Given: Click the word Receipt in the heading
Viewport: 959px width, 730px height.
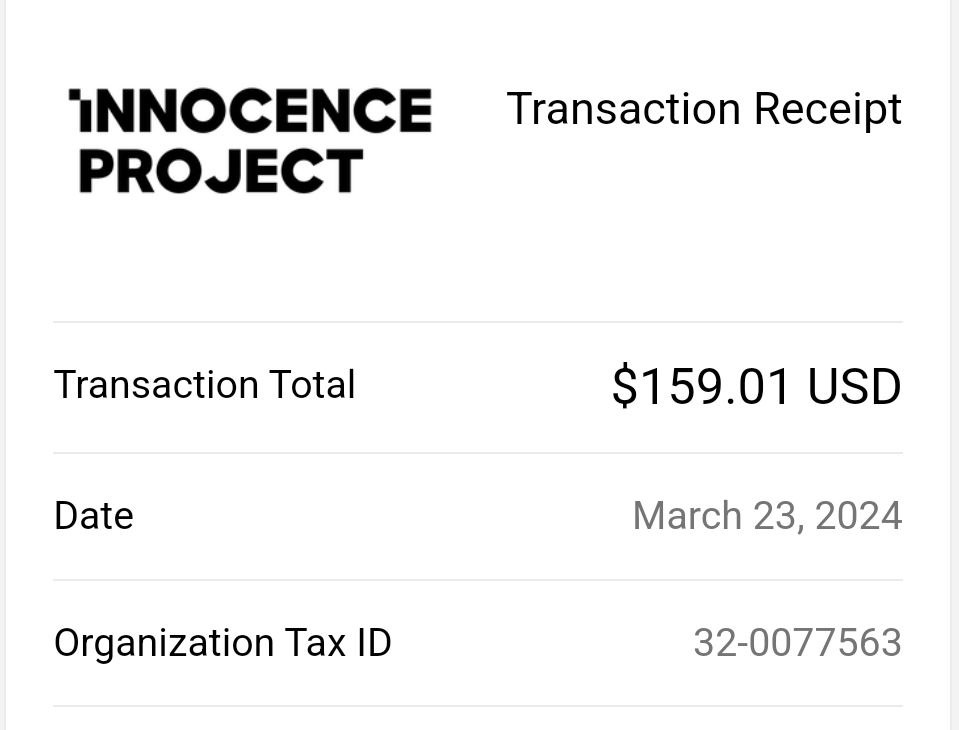Looking at the screenshot, I should point(828,111).
